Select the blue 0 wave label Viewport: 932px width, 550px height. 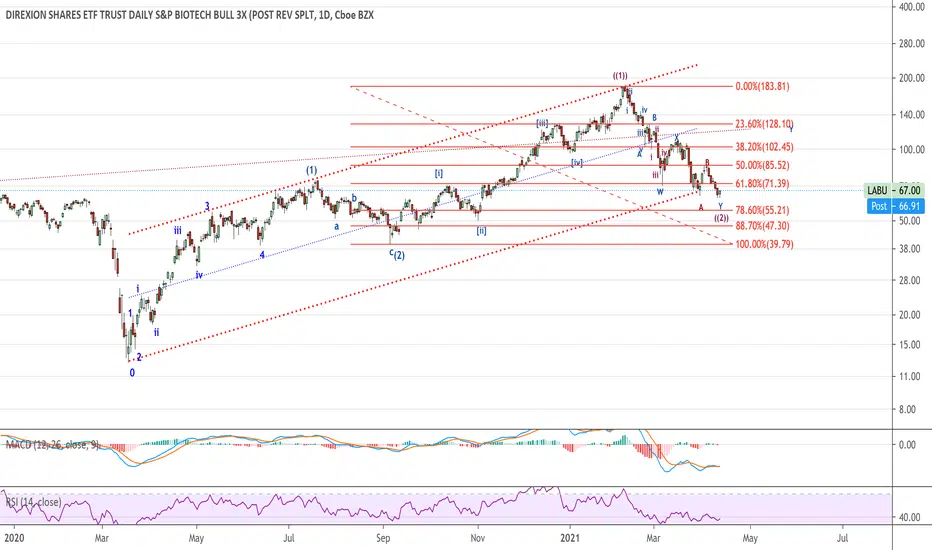click(132, 373)
